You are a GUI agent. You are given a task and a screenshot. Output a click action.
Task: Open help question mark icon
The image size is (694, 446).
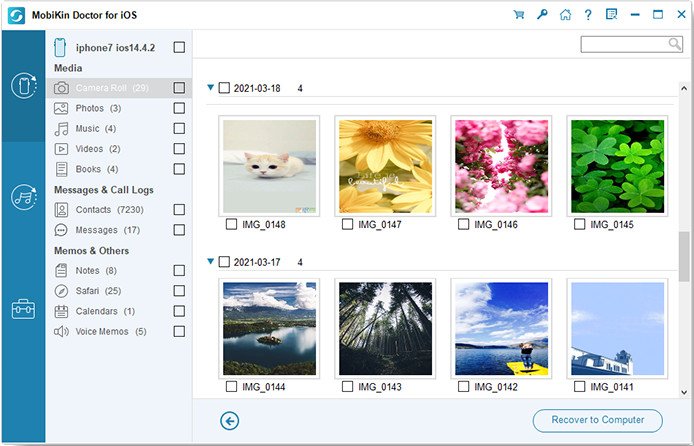588,15
